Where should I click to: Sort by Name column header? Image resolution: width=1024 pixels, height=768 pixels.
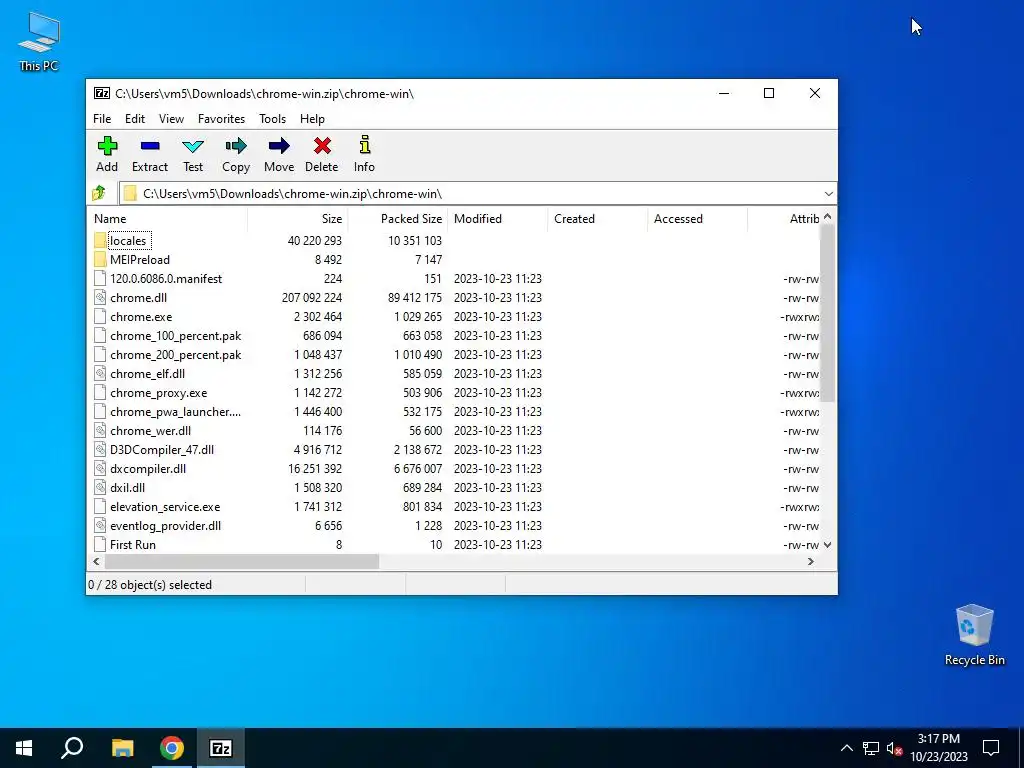click(167, 219)
